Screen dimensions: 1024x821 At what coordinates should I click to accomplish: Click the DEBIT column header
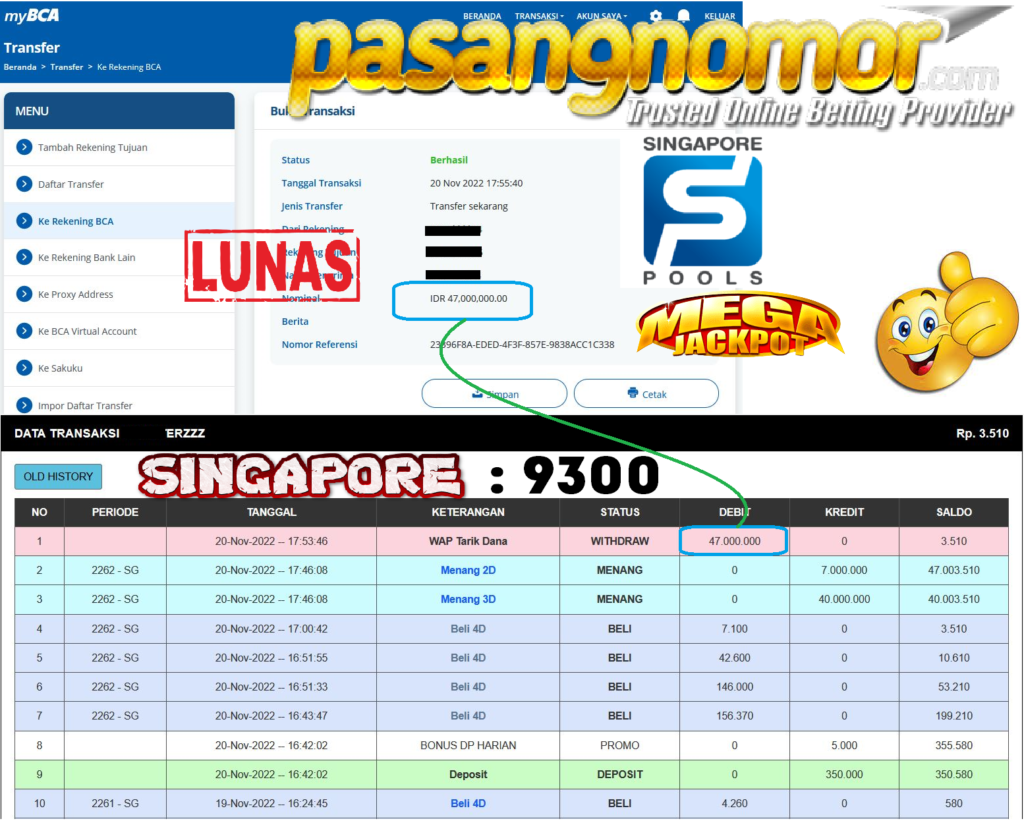(735, 512)
